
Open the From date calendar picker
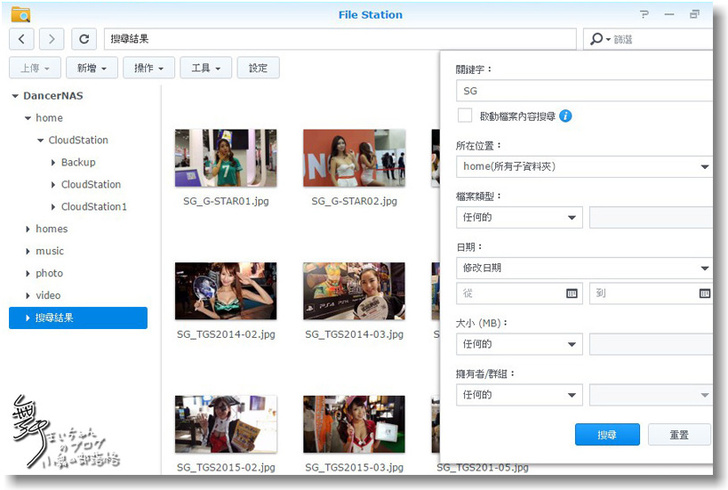[x=572, y=294]
